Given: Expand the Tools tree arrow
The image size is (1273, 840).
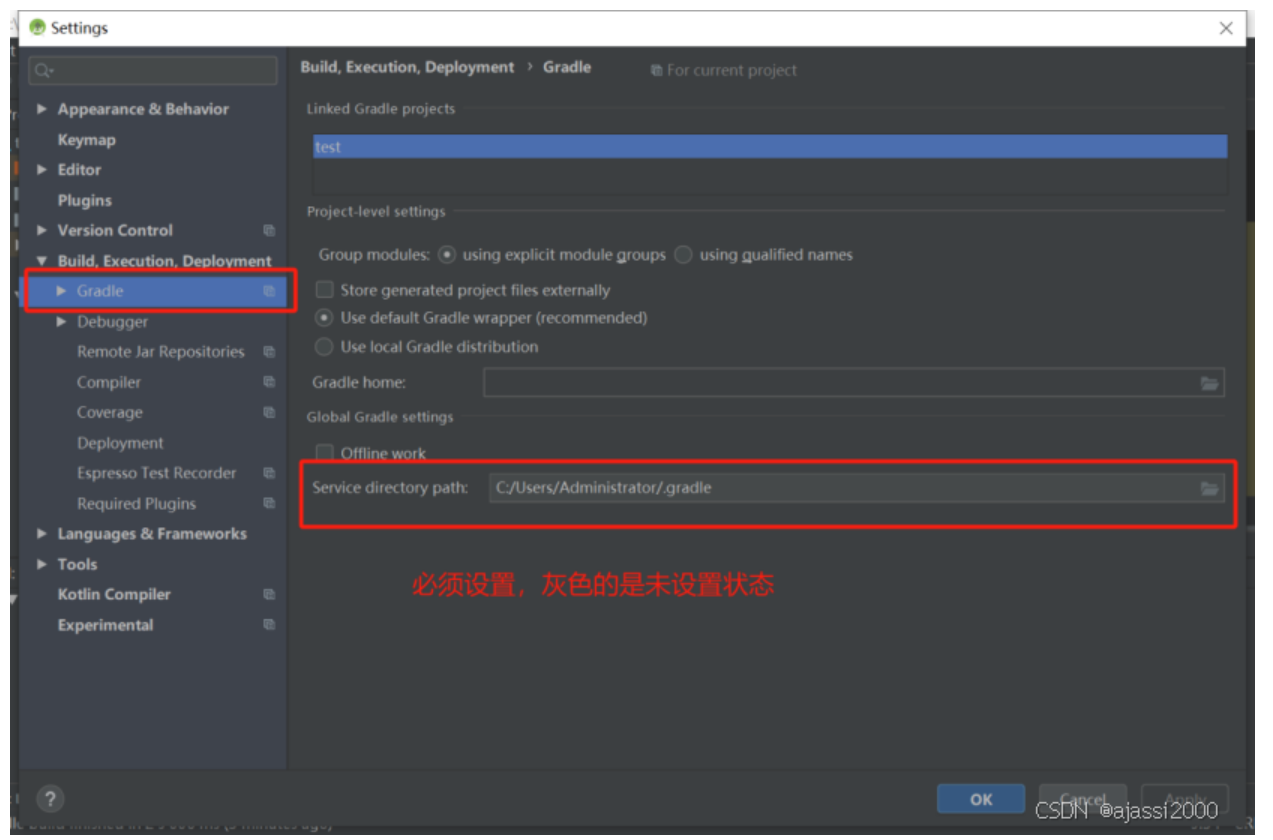Looking at the screenshot, I should click(42, 564).
